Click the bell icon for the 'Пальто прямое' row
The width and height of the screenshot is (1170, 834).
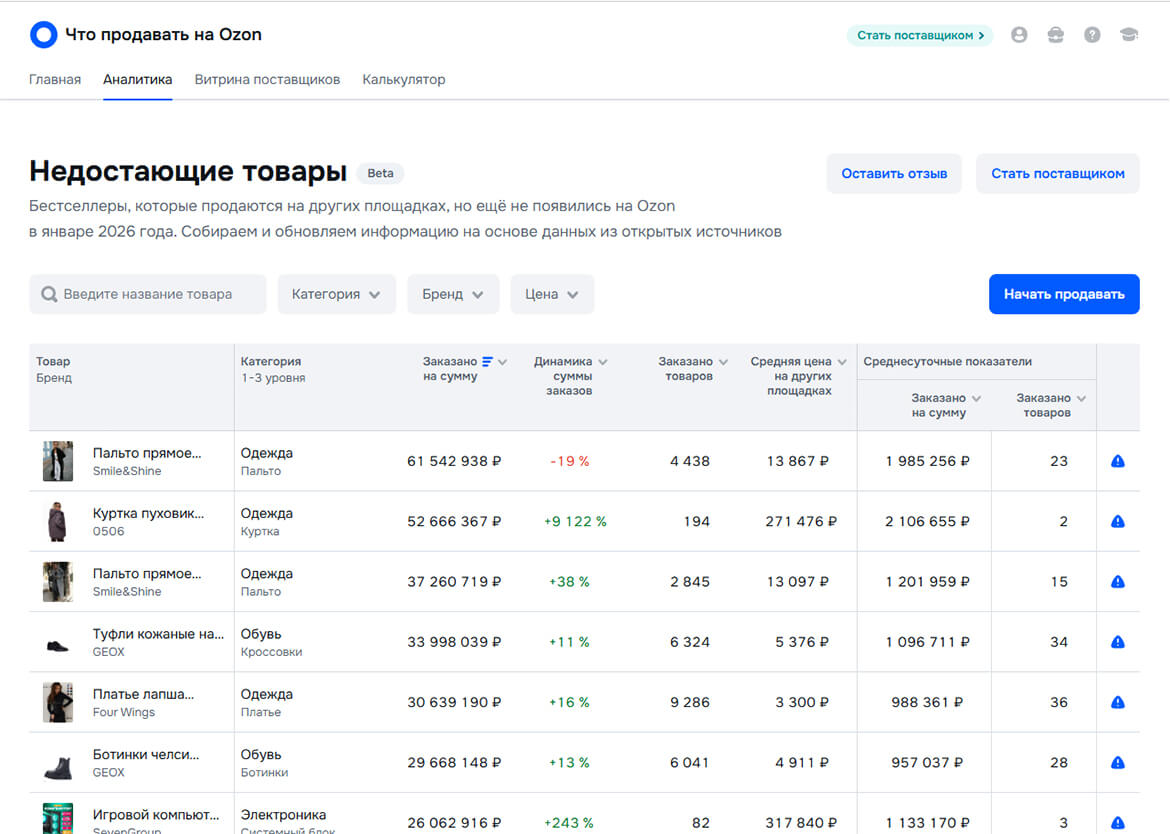click(1119, 460)
